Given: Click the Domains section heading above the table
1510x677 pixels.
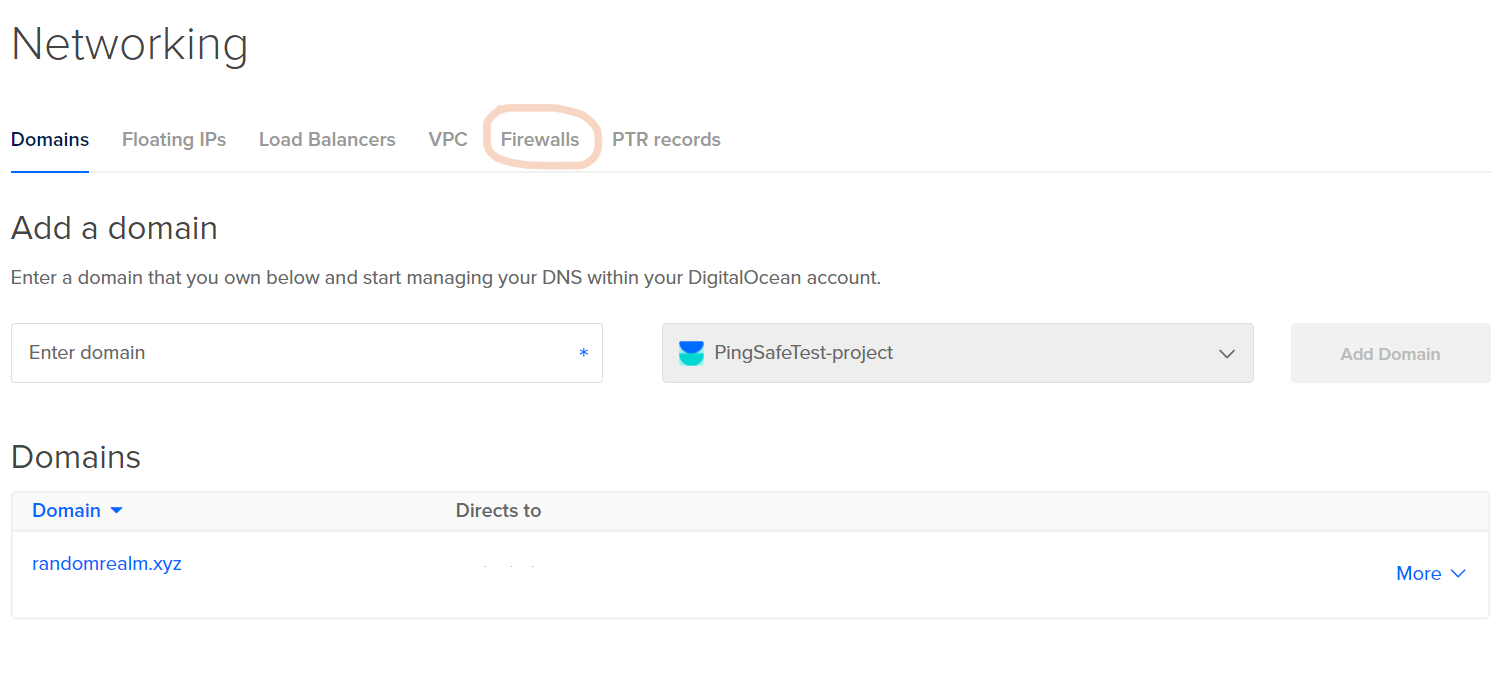Looking at the screenshot, I should tap(76, 457).
